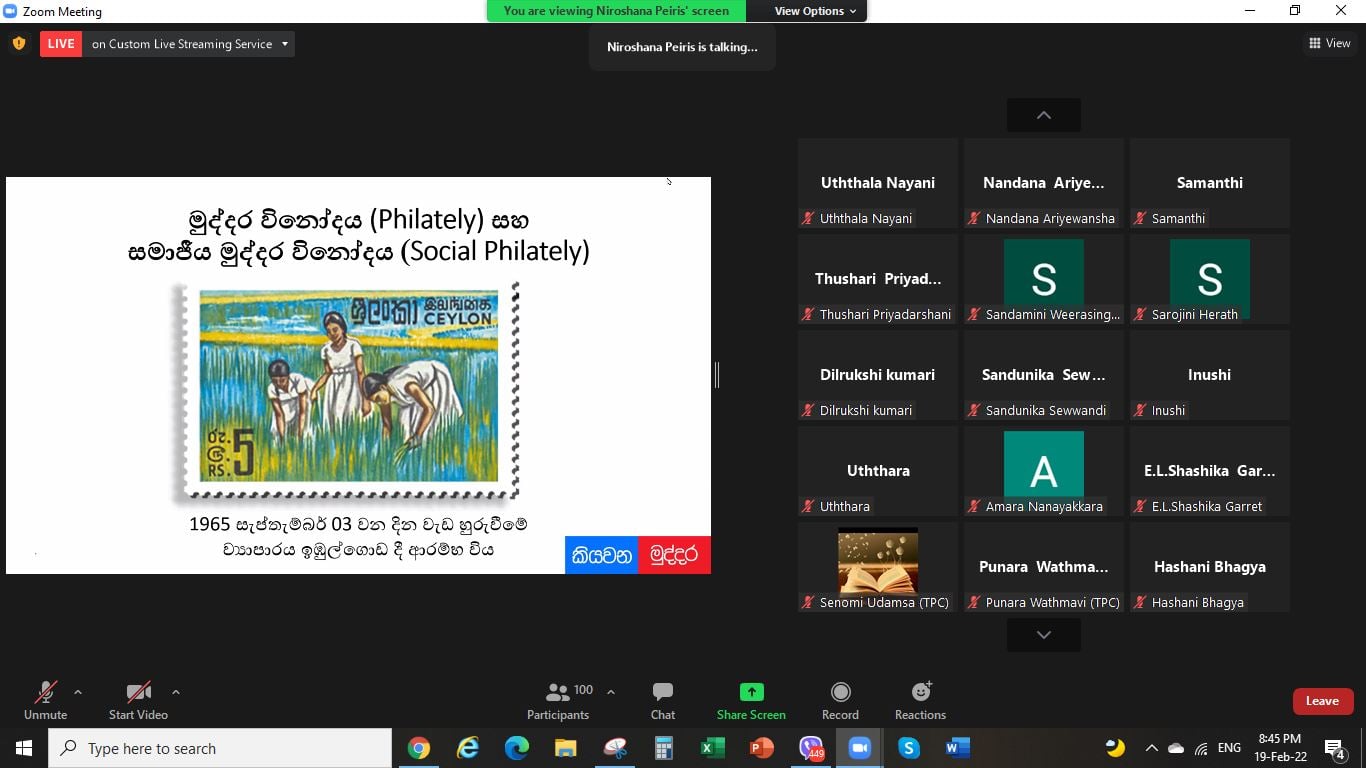The height and width of the screenshot is (768, 1366).
Task: Open the View Options dropdown
Action: (x=816, y=11)
